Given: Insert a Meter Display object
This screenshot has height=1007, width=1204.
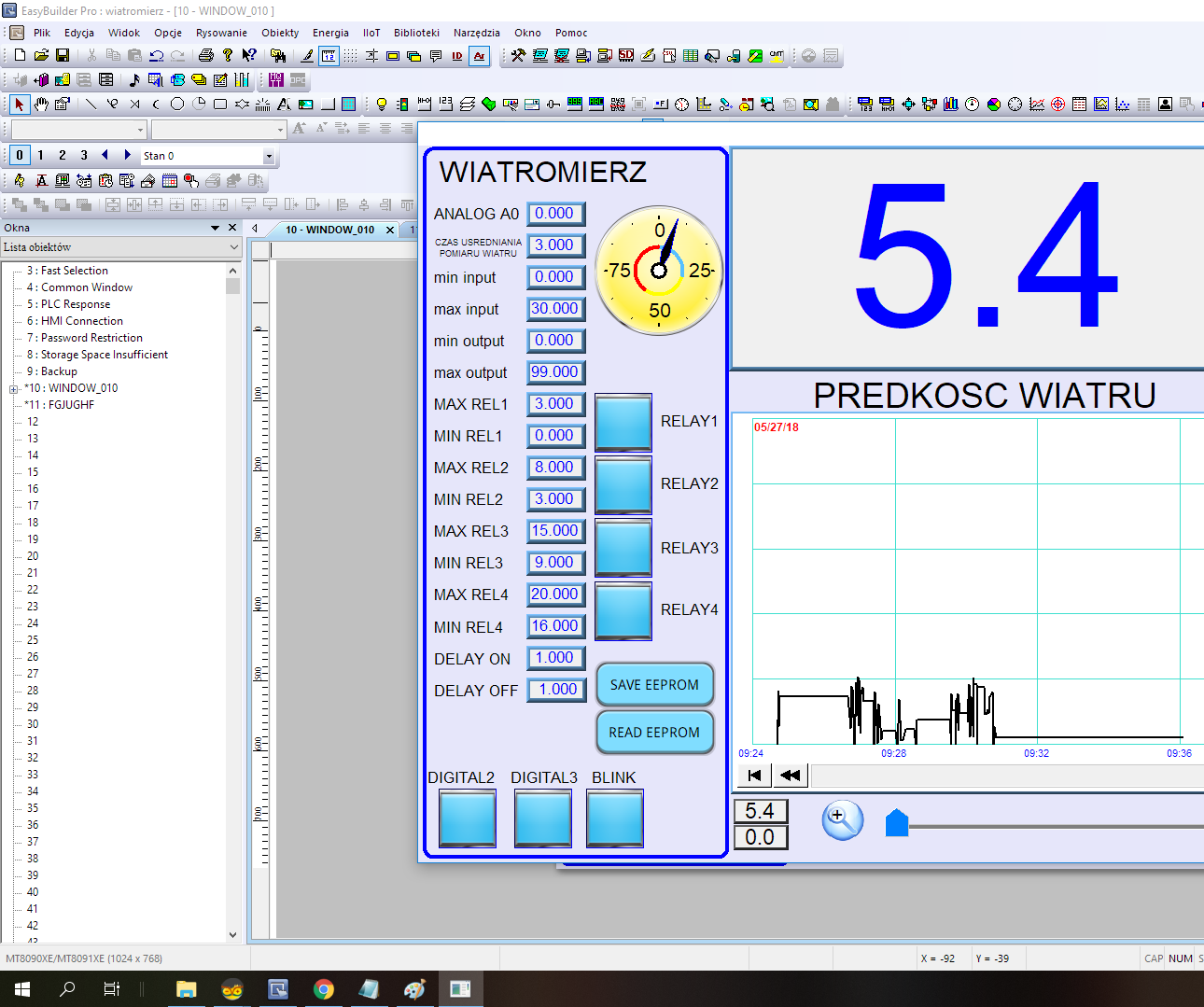Looking at the screenshot, I should (x=972, y=104).
